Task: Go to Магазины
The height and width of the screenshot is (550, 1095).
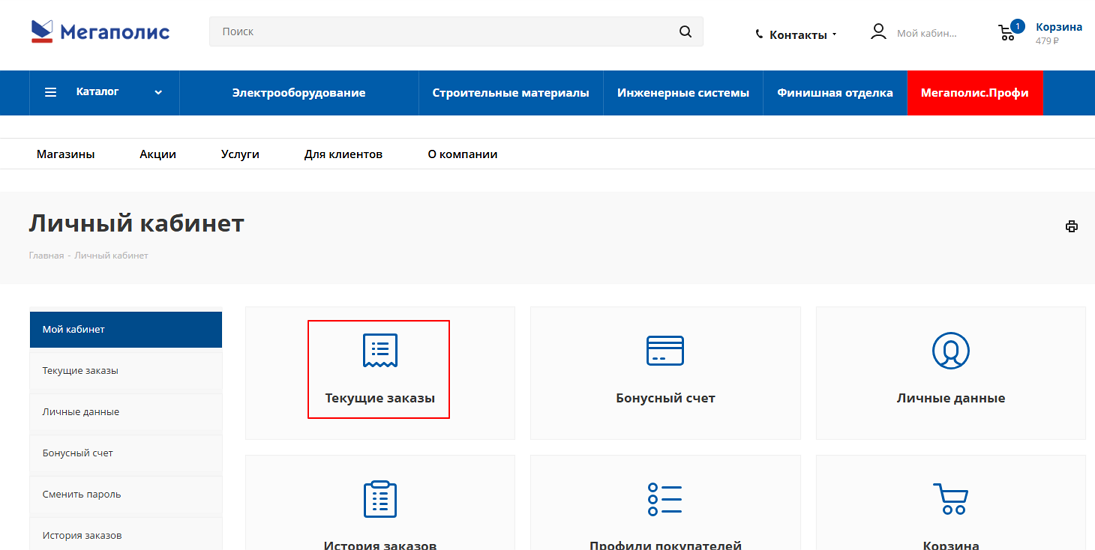Action: click(66, 154)
